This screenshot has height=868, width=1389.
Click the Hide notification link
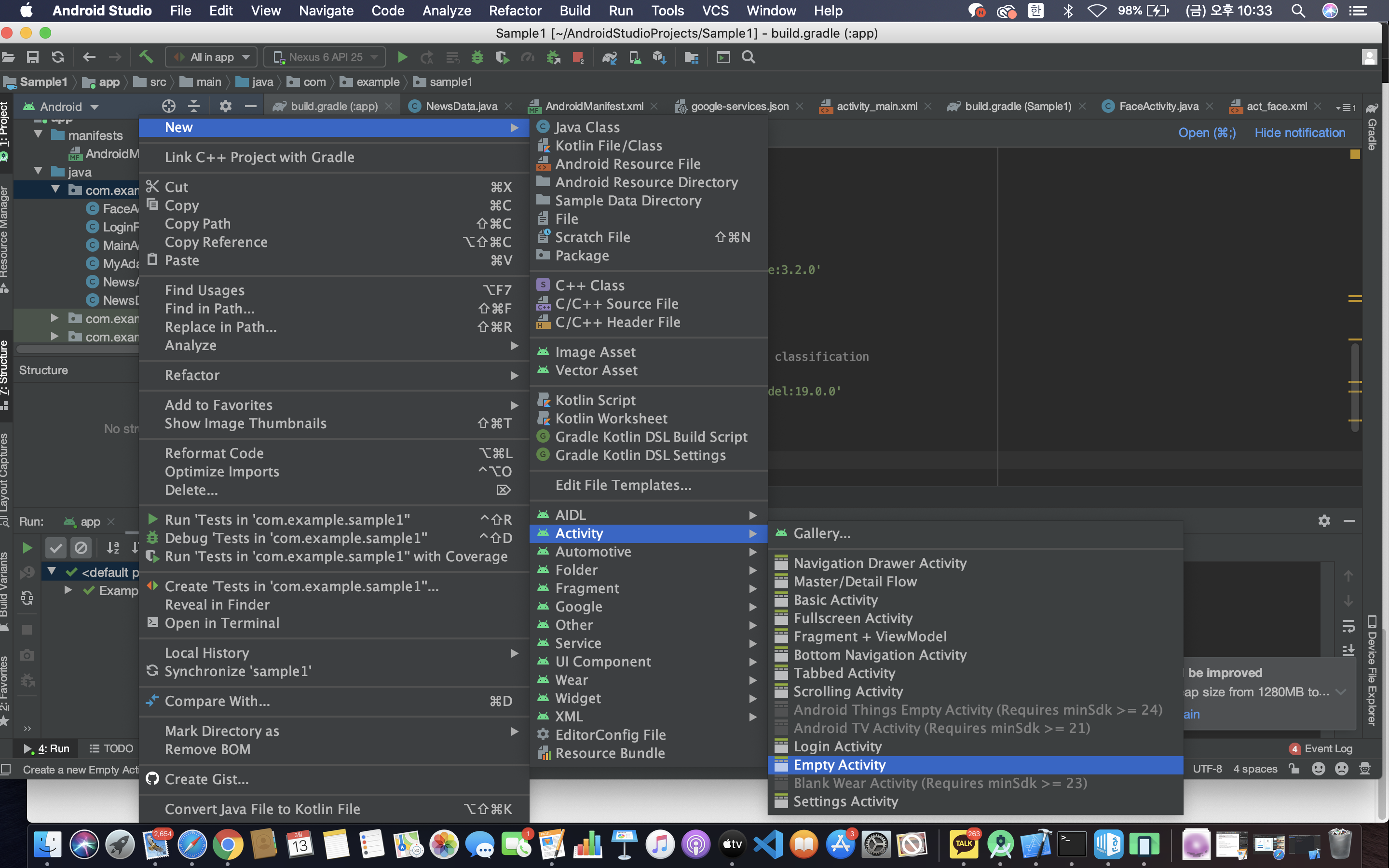(x=1299, y=133)
